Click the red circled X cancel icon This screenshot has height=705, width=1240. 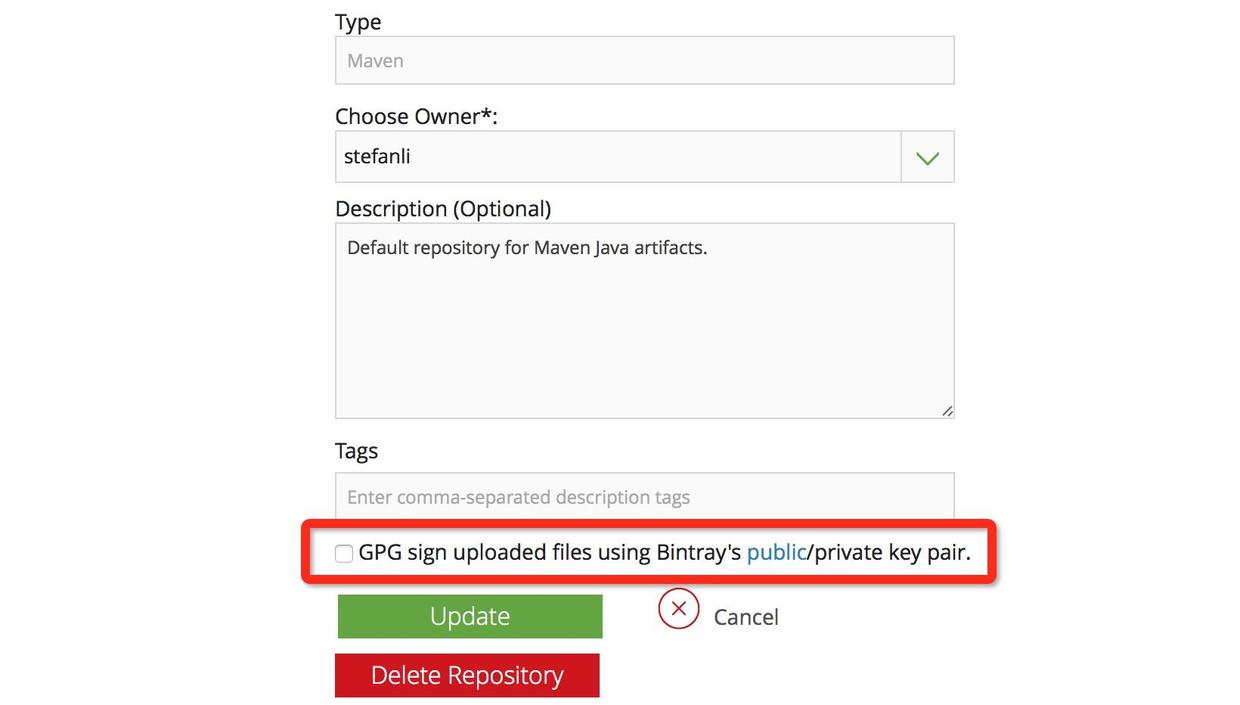click(678, 608)
